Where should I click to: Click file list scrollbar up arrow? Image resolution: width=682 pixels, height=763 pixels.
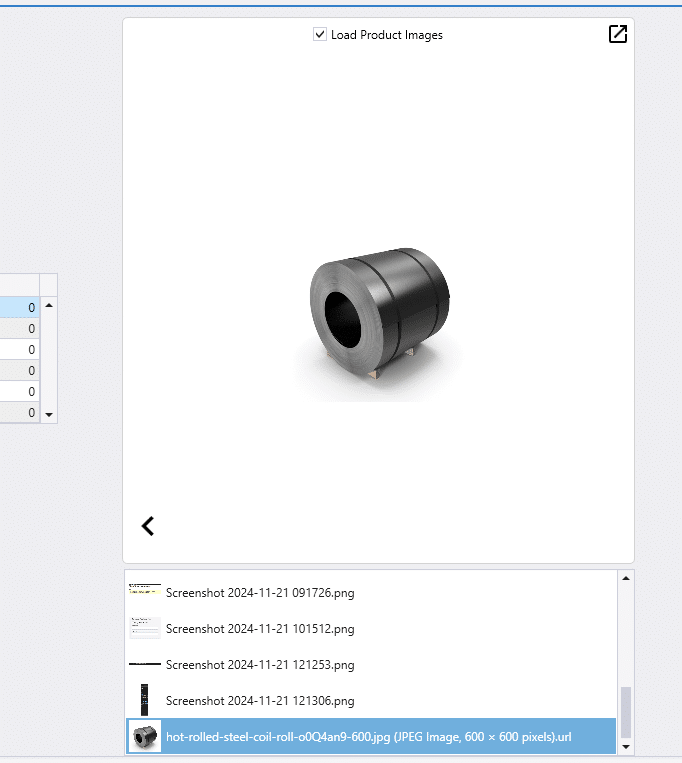[626, 578]
